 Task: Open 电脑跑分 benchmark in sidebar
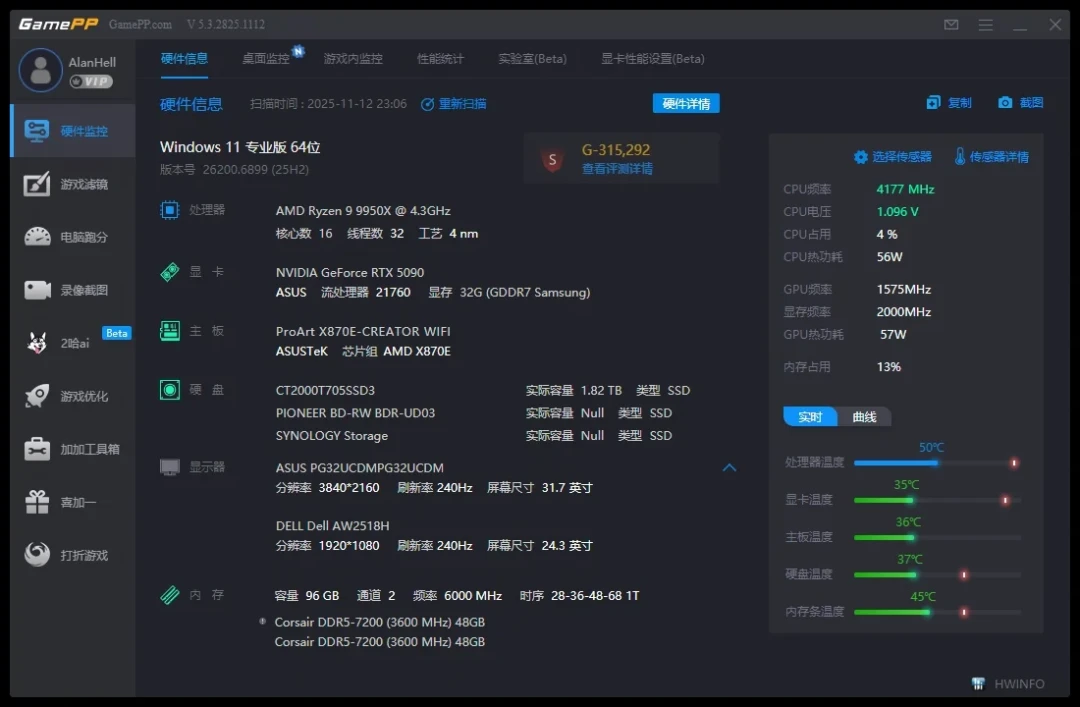tap(73, 237)
